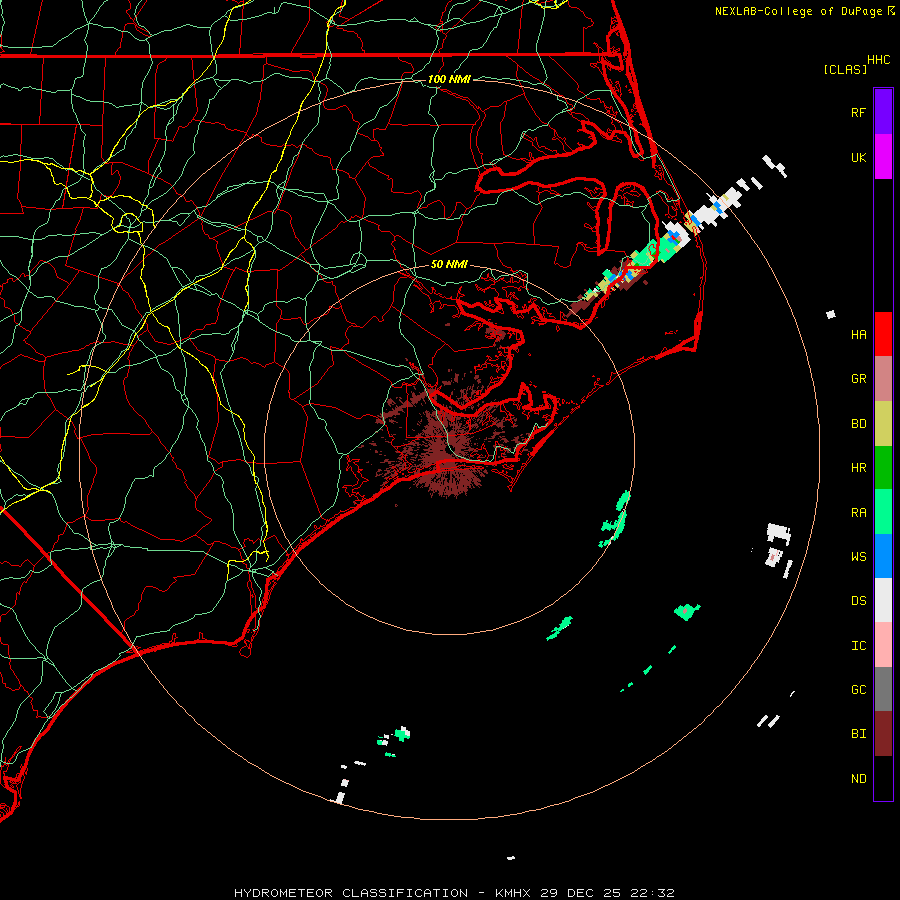
Task: Click the UK magenta legend swatch
Action: [883, 157]
